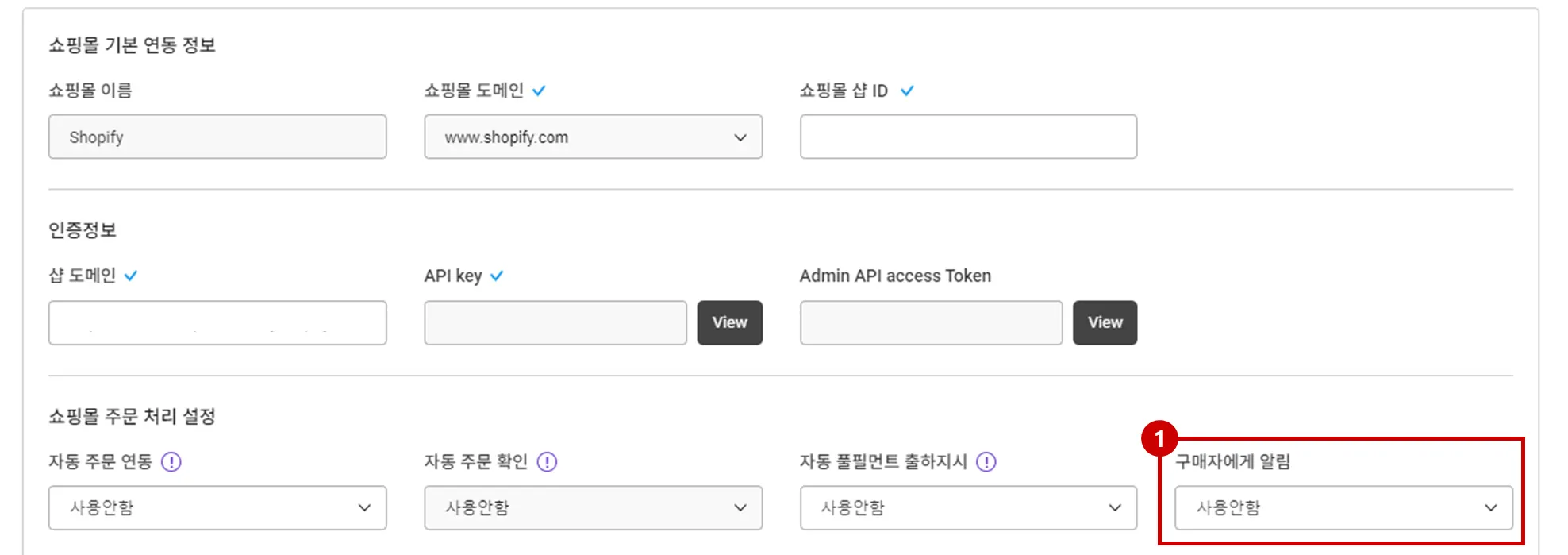Select the Admin API access Token field
The width and height of the screenshot is (1568, 555).
click(931, 322)
